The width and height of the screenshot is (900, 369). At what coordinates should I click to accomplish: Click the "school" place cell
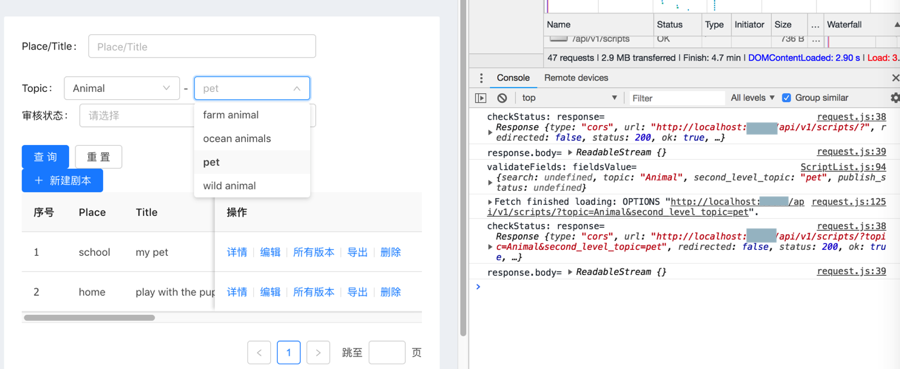[94, 252]
